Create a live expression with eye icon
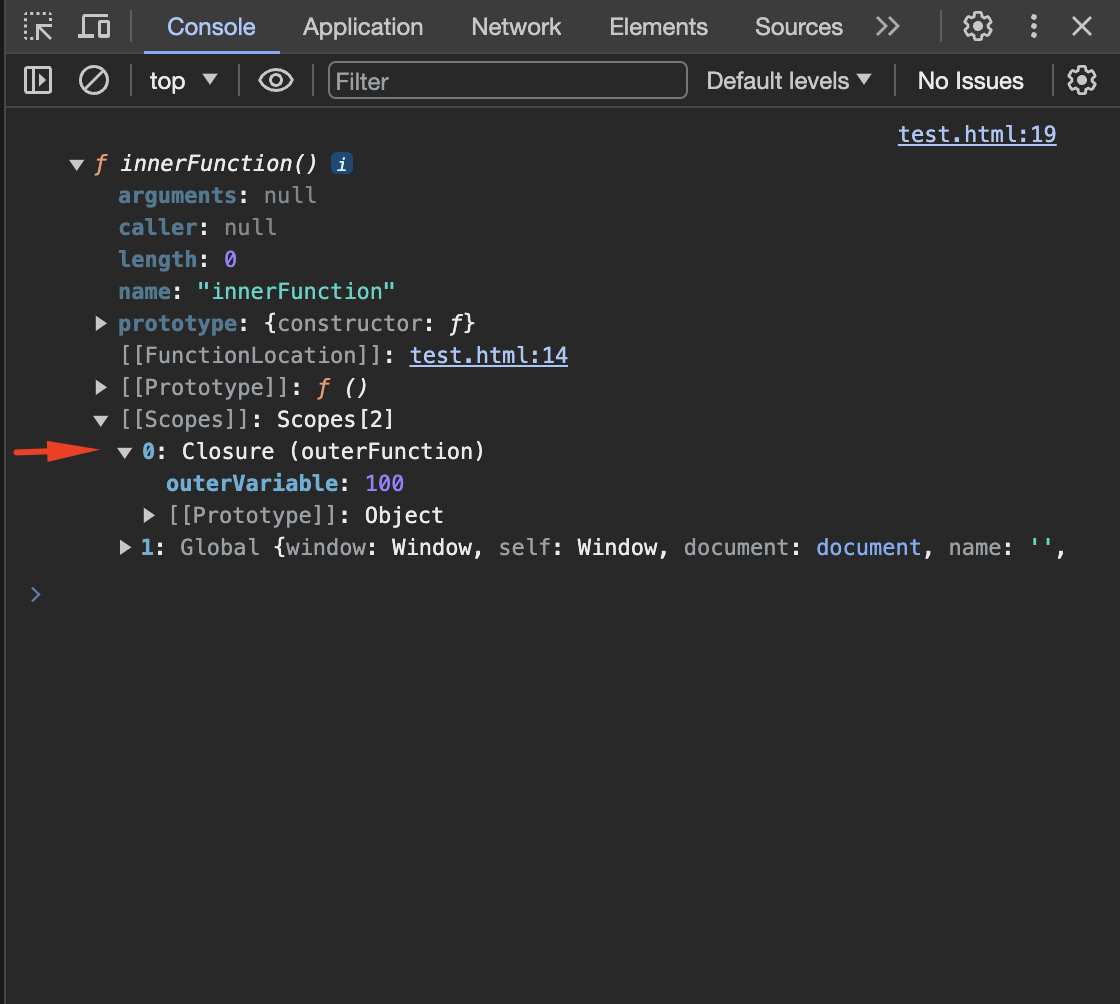 pyautogui.click(x=275, y=80)
